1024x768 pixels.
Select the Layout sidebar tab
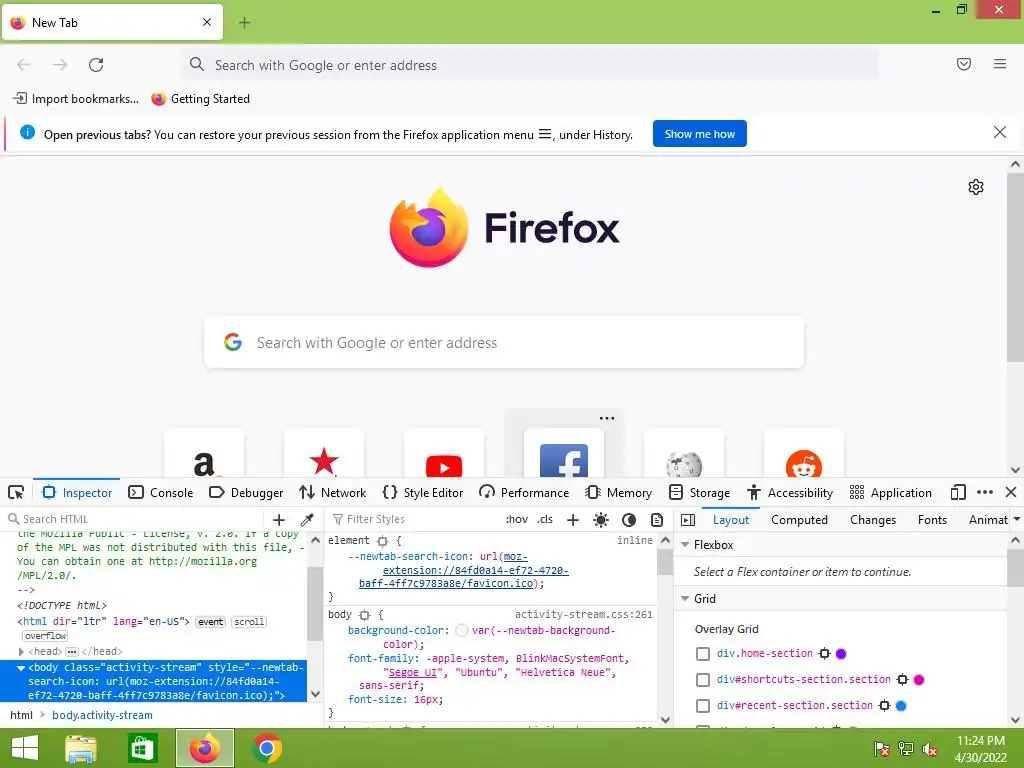[x=731, y=519]
